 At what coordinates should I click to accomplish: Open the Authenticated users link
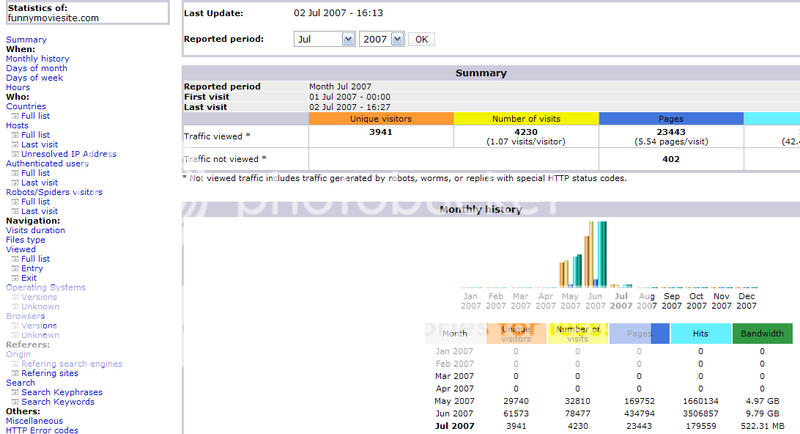47,164
